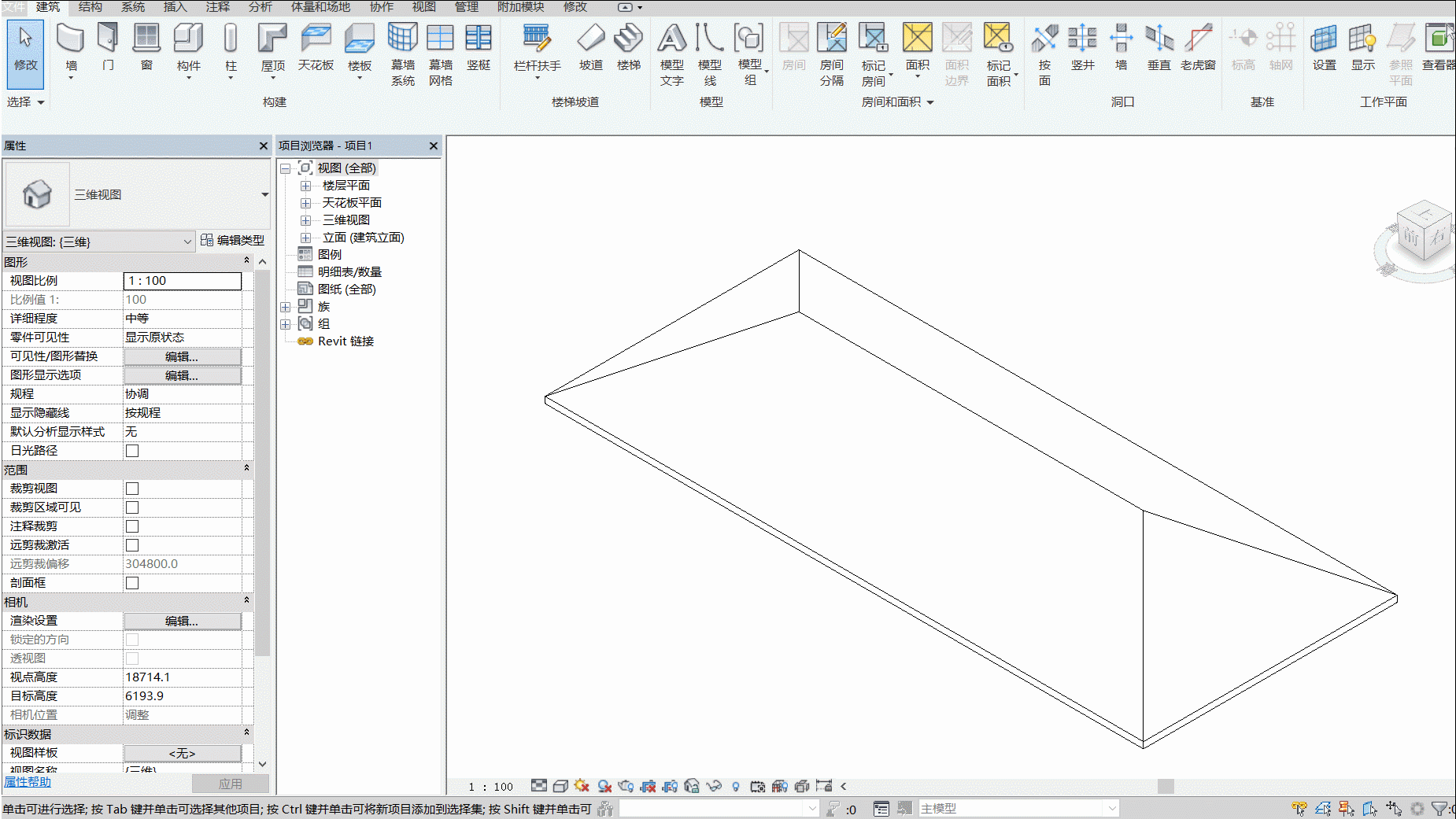Expand the 楼层平面 tree node

(x=305, y=186)
